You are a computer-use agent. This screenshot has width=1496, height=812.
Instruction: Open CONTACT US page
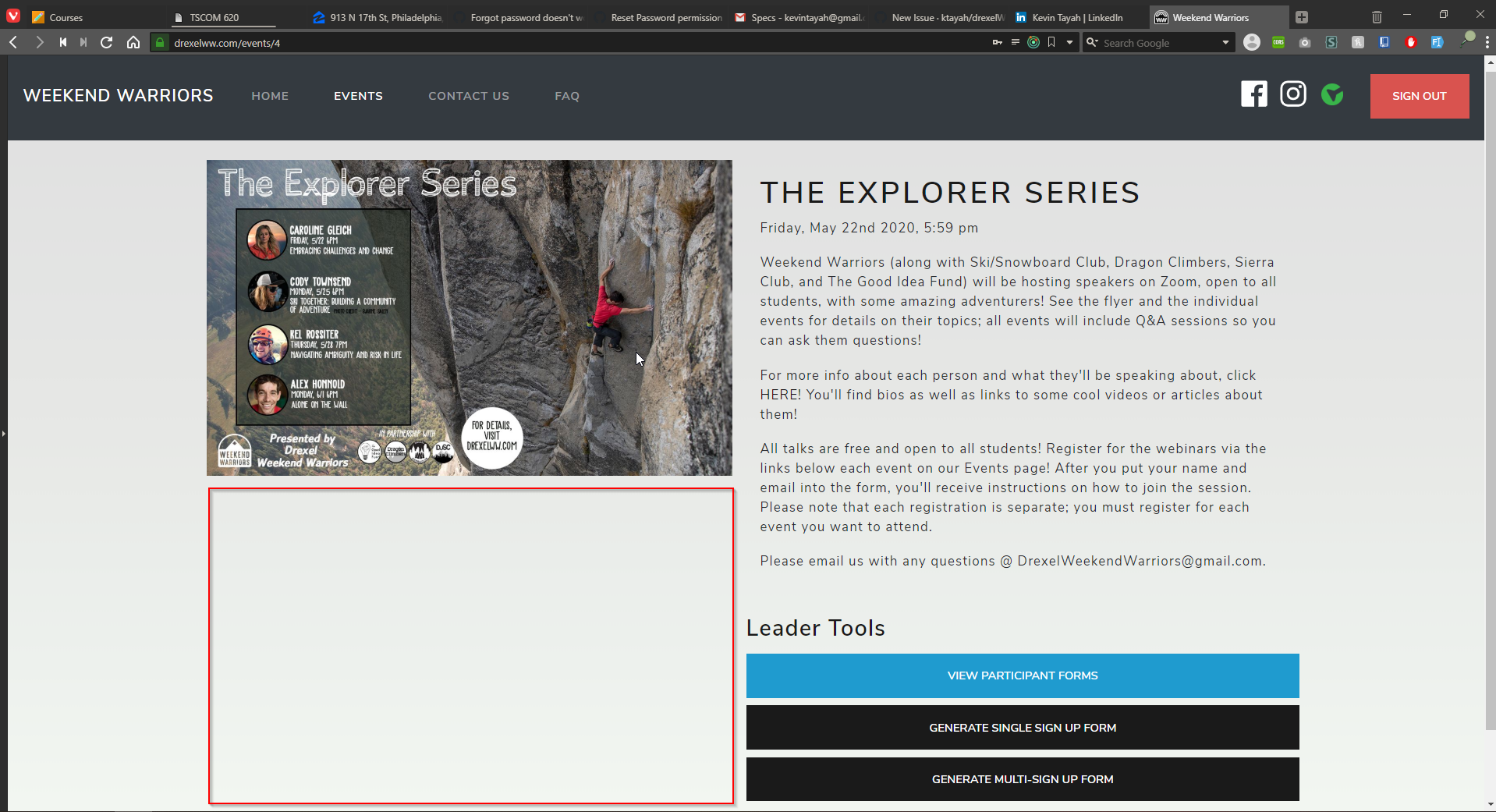click(x=469, y=96)
